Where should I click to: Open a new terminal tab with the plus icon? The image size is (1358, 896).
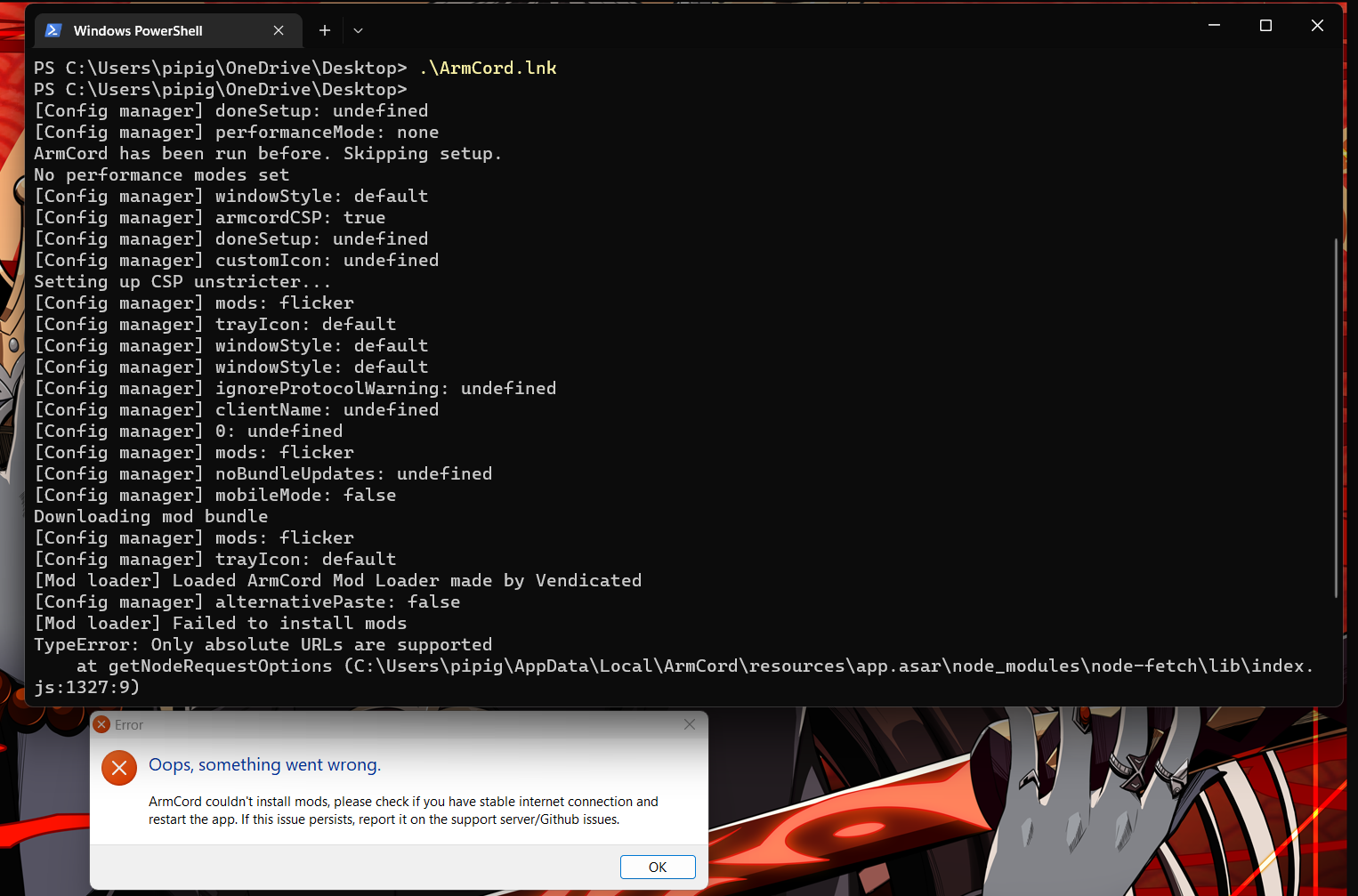pos(324,29)
